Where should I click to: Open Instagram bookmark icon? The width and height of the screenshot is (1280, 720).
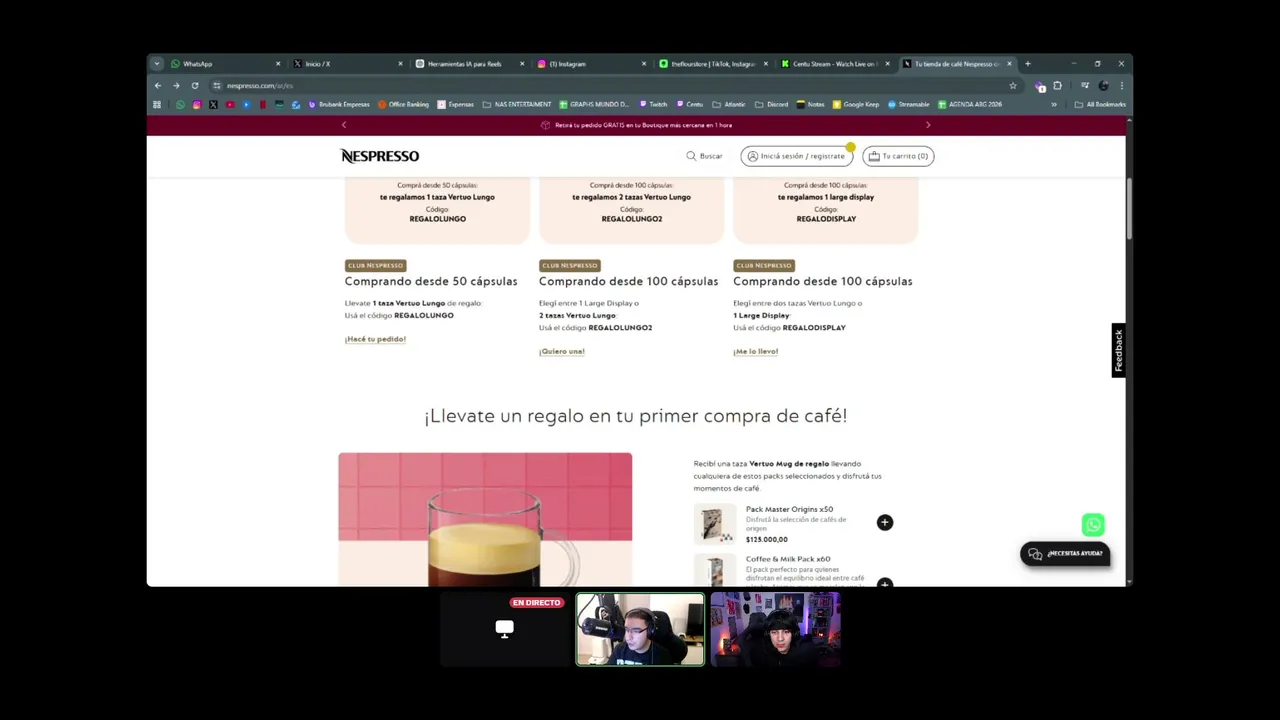click(197, 104)
